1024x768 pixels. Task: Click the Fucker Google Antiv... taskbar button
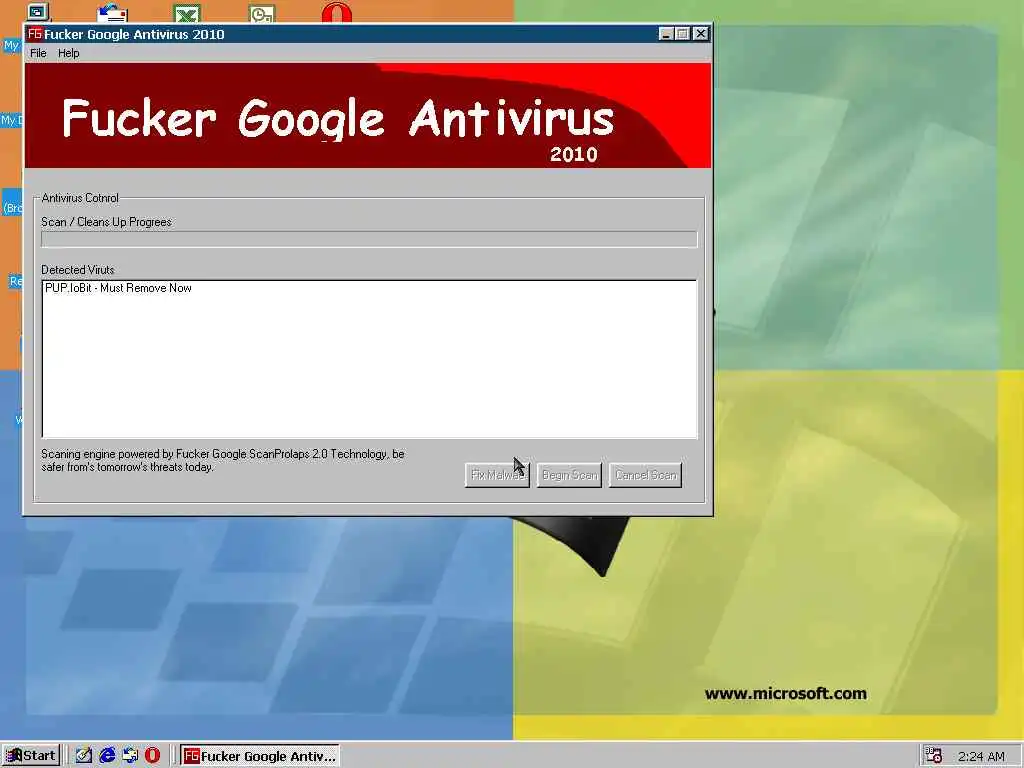260,756
